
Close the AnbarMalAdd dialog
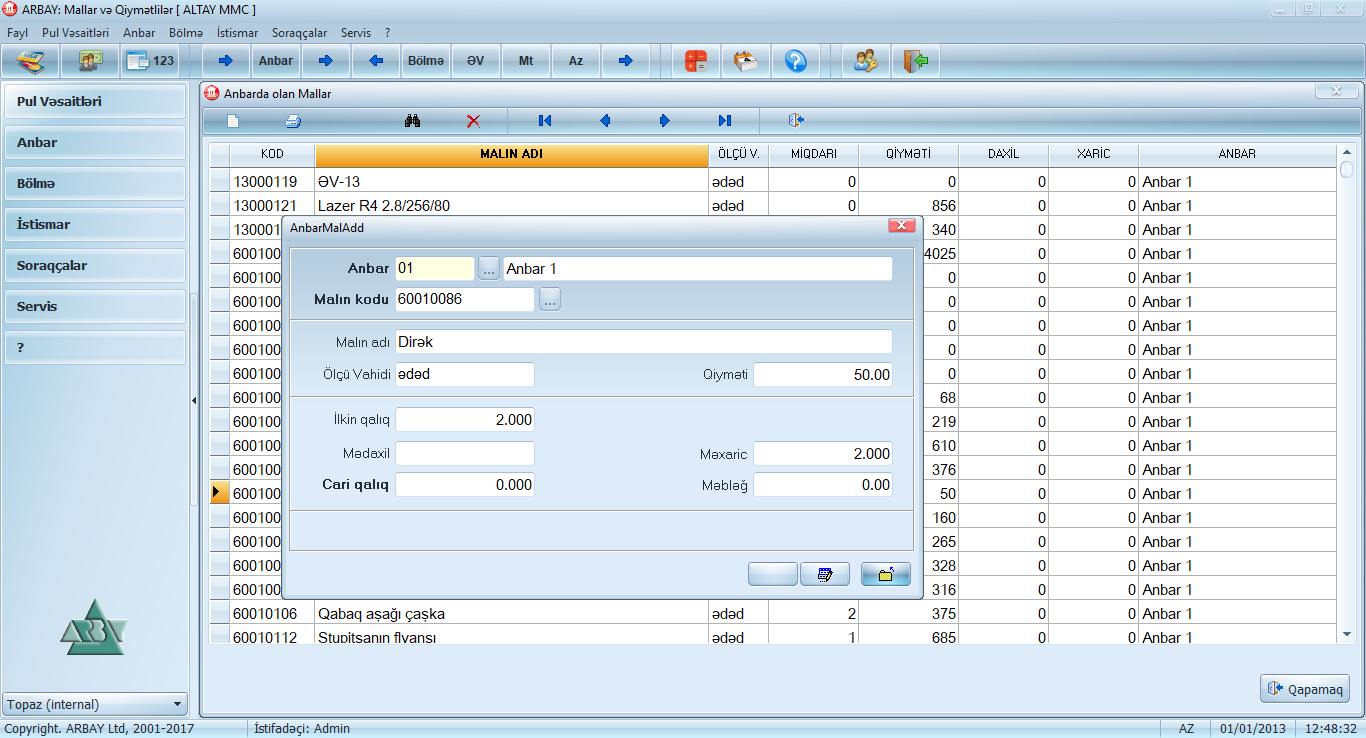point(902,227)
